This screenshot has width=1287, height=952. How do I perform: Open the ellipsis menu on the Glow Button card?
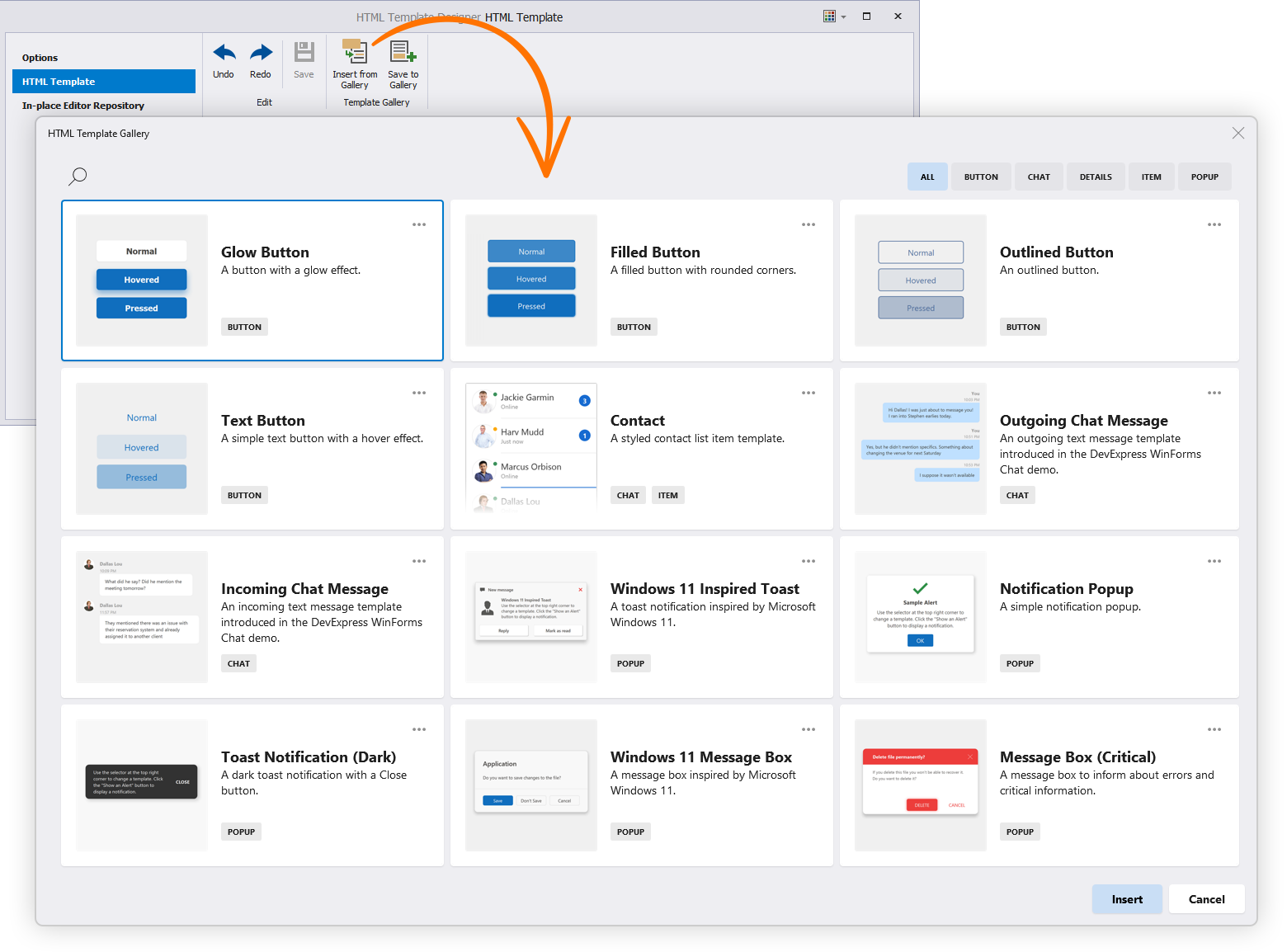[x=419, y=224]
